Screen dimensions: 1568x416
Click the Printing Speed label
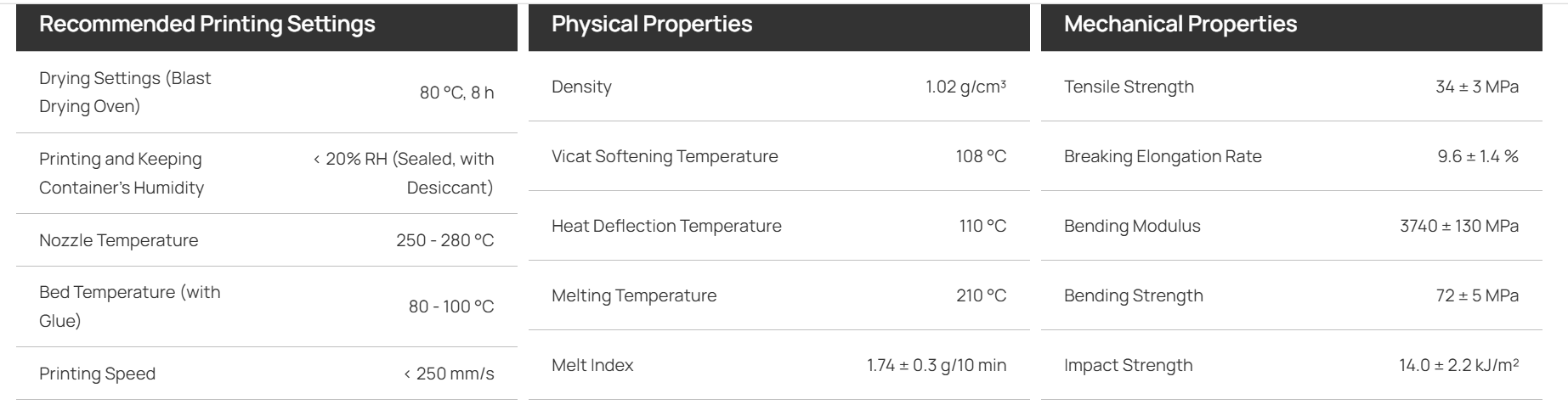tap(97, 374)
